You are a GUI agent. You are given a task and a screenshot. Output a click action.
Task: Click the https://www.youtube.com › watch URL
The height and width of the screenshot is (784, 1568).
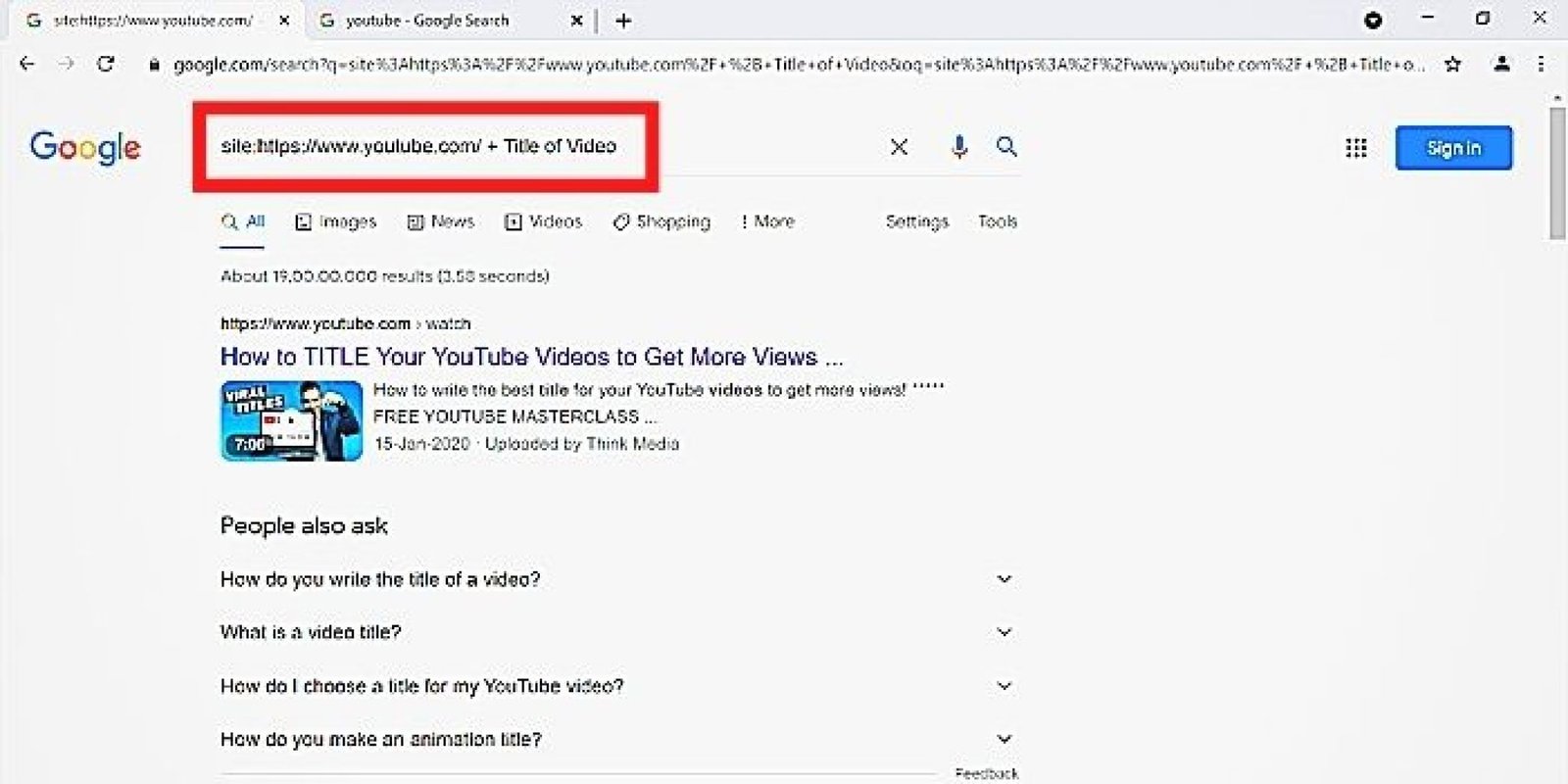pos(345,323)
